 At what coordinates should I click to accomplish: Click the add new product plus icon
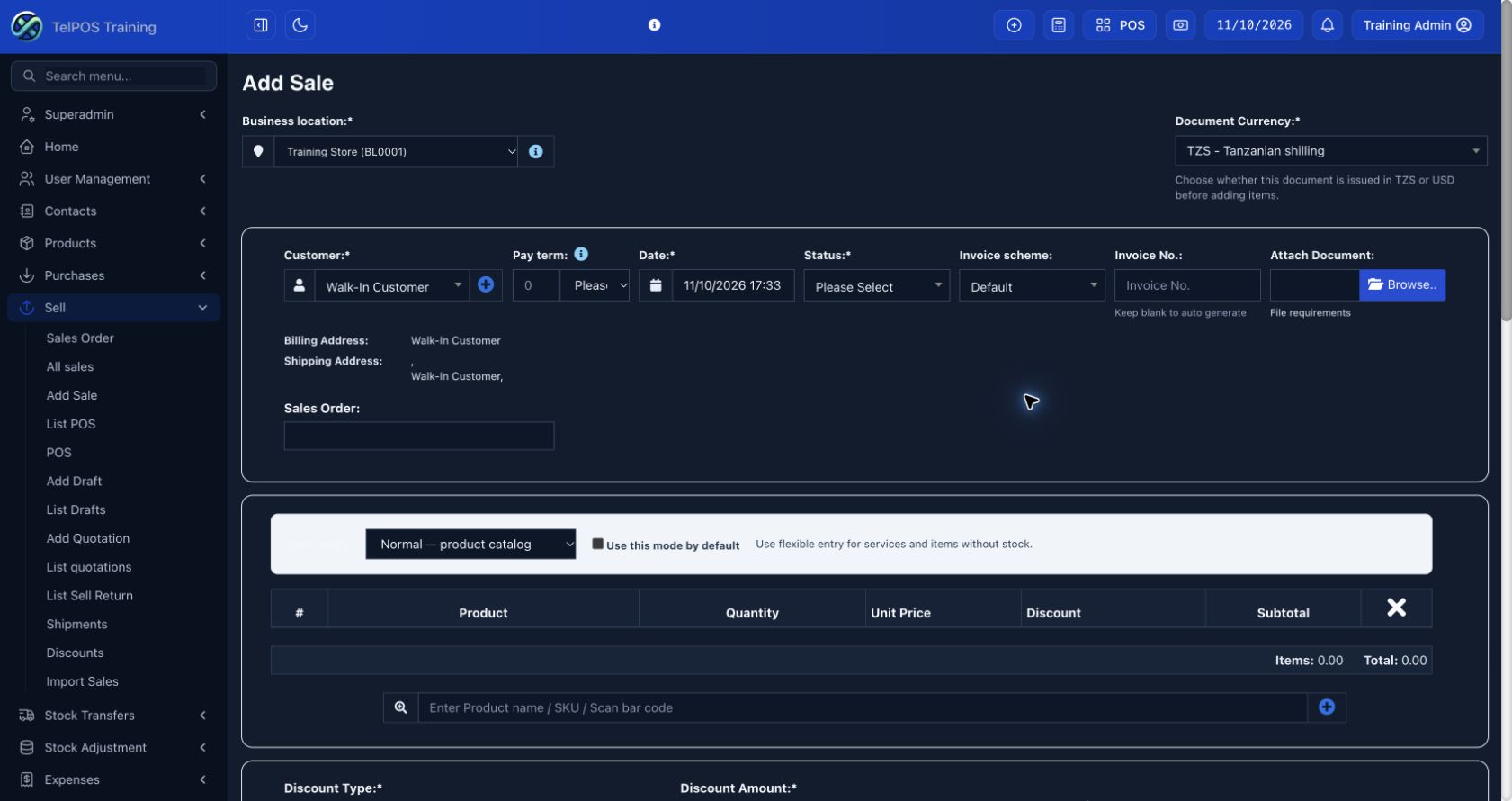(x=1327, y=707)
